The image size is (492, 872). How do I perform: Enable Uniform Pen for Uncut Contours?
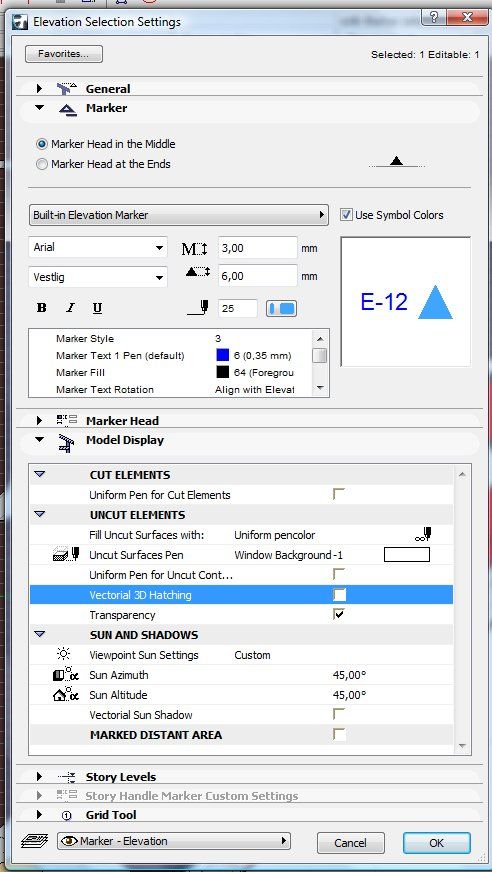pos(339,573)
